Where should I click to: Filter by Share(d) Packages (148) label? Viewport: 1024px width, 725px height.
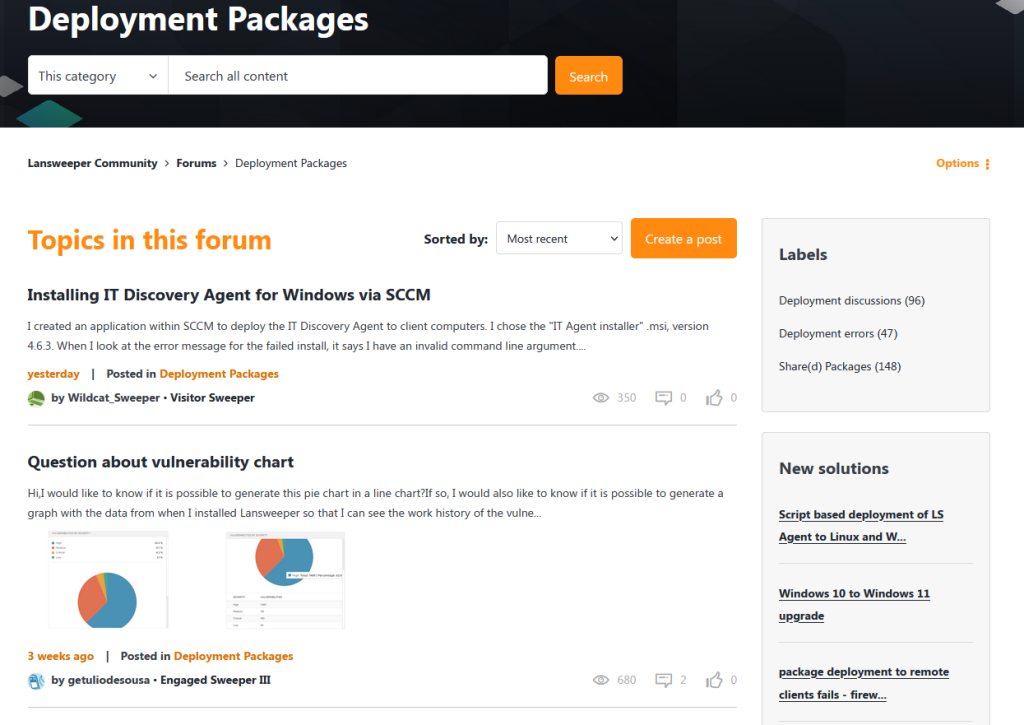tap(840, 366)
